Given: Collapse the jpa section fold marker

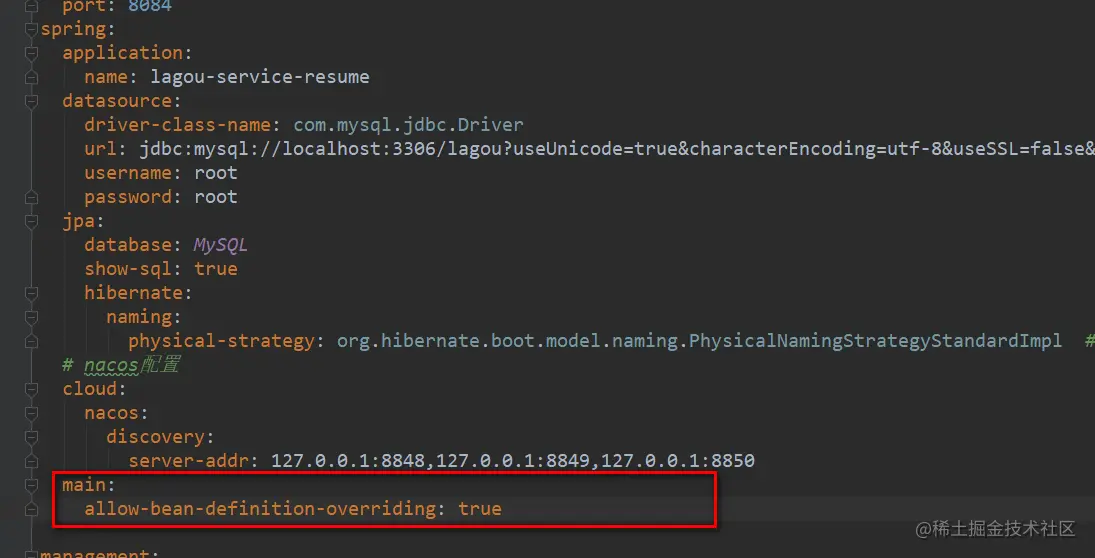Looking at the screenshot, I should (x=30, y=221).
